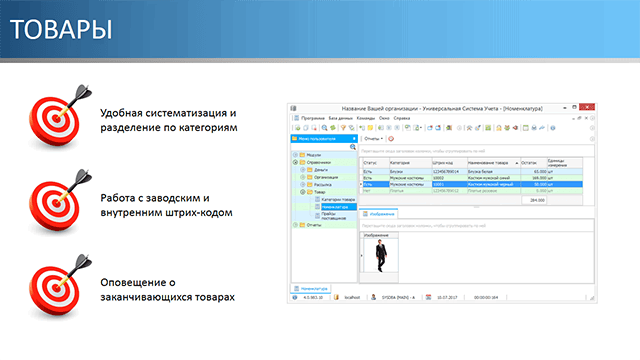This screenshot has width=640, height=360.
Task: Click the paintbrush icon in the toolbar
Action: 477,128
